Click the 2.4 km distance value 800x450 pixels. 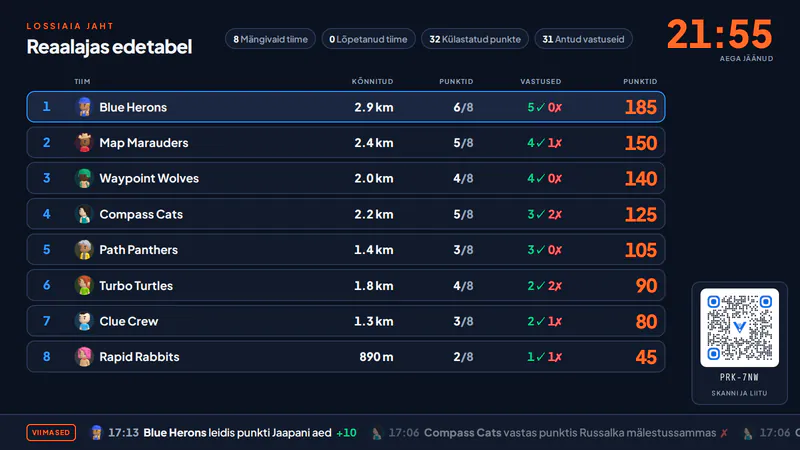(373, 143)
